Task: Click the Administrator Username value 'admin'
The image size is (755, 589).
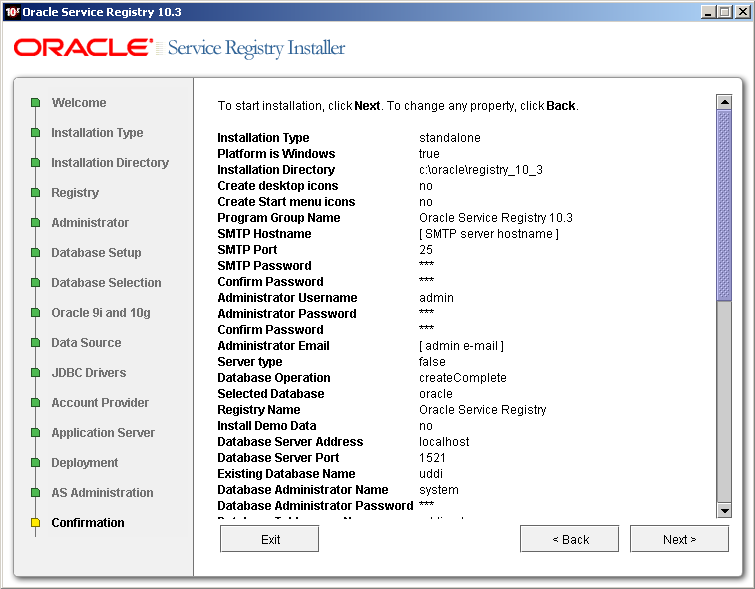Action: point(436,298)
